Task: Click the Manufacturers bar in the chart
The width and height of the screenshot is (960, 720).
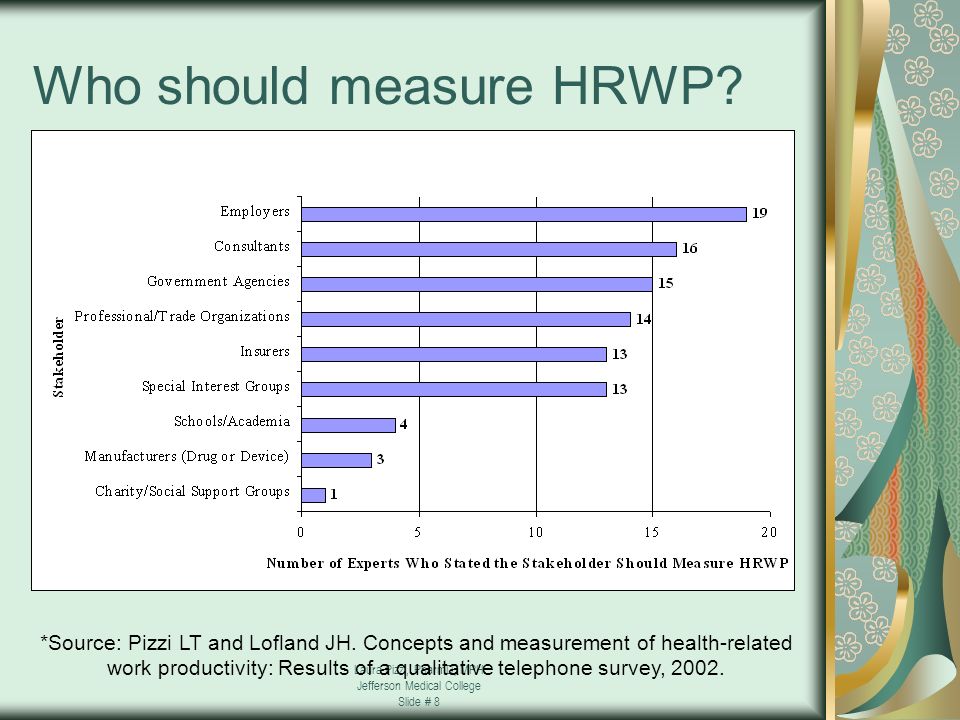Action: coord(336,460)
